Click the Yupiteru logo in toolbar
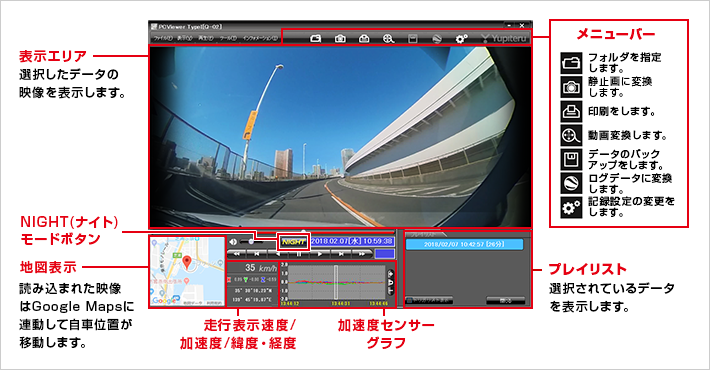The image size is (710, 370). tap(504, 39)
